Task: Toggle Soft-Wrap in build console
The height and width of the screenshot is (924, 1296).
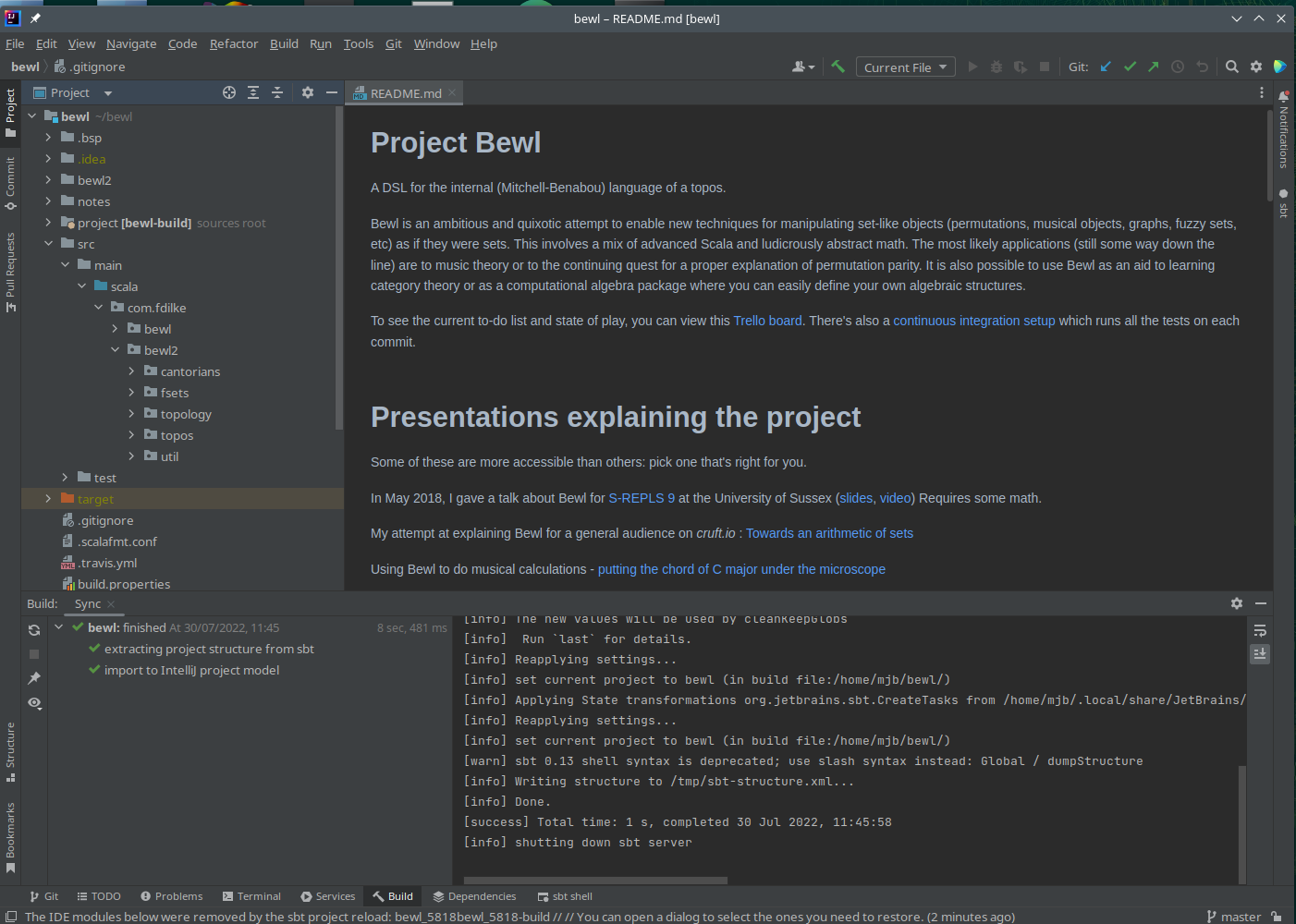Action: point(1260,630)
